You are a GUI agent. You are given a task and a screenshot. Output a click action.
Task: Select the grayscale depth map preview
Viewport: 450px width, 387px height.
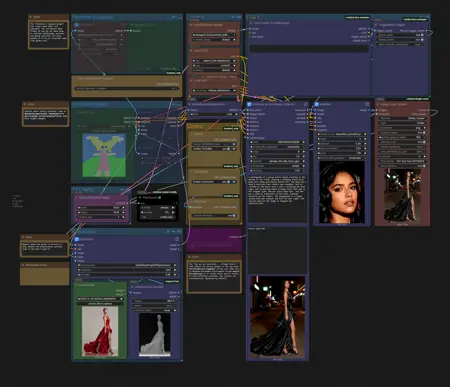click(x=154, y=335)
